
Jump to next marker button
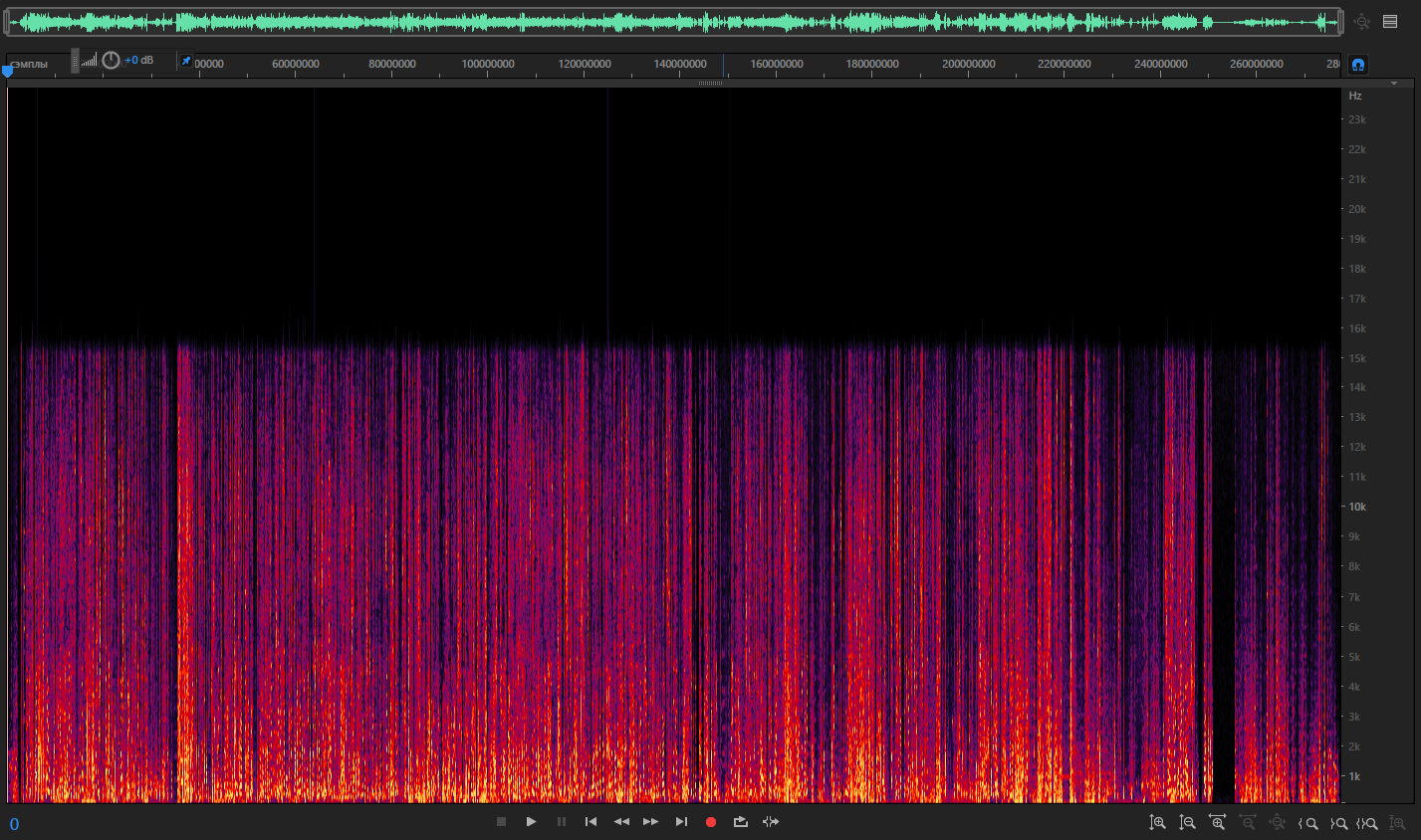[x=681, y=822]
